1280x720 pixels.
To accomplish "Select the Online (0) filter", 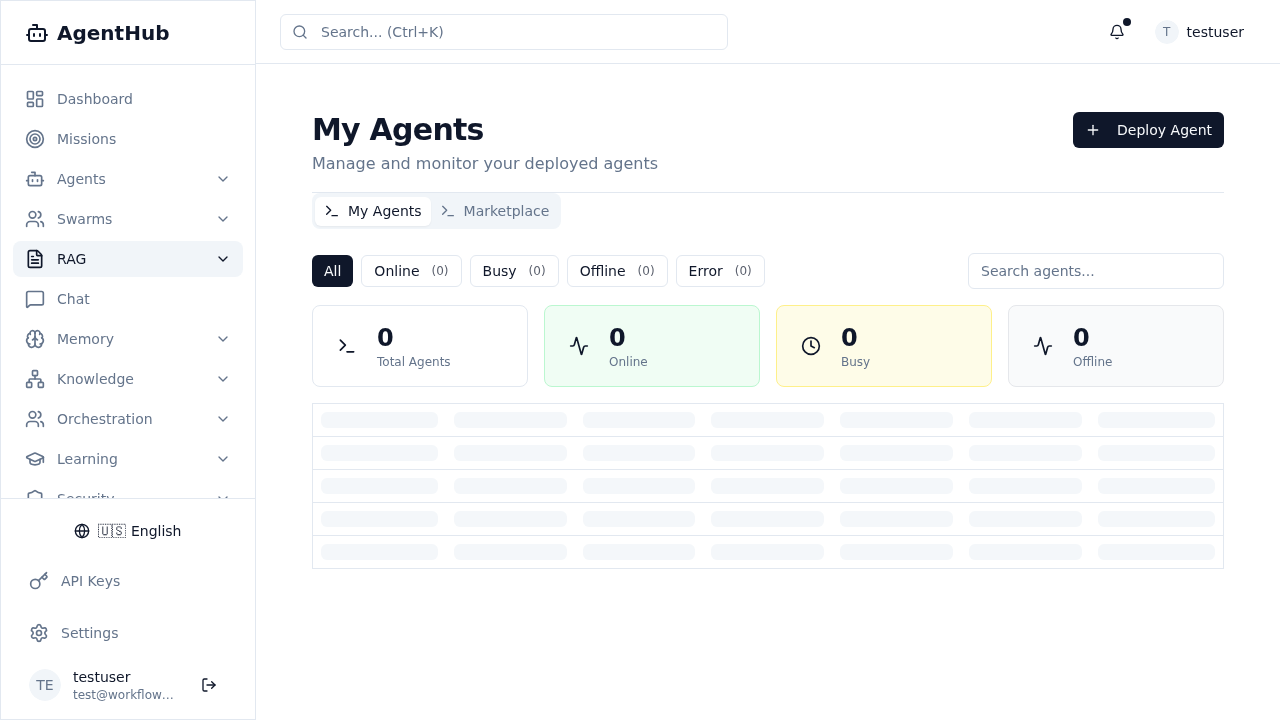I will (x=411, y=271).
